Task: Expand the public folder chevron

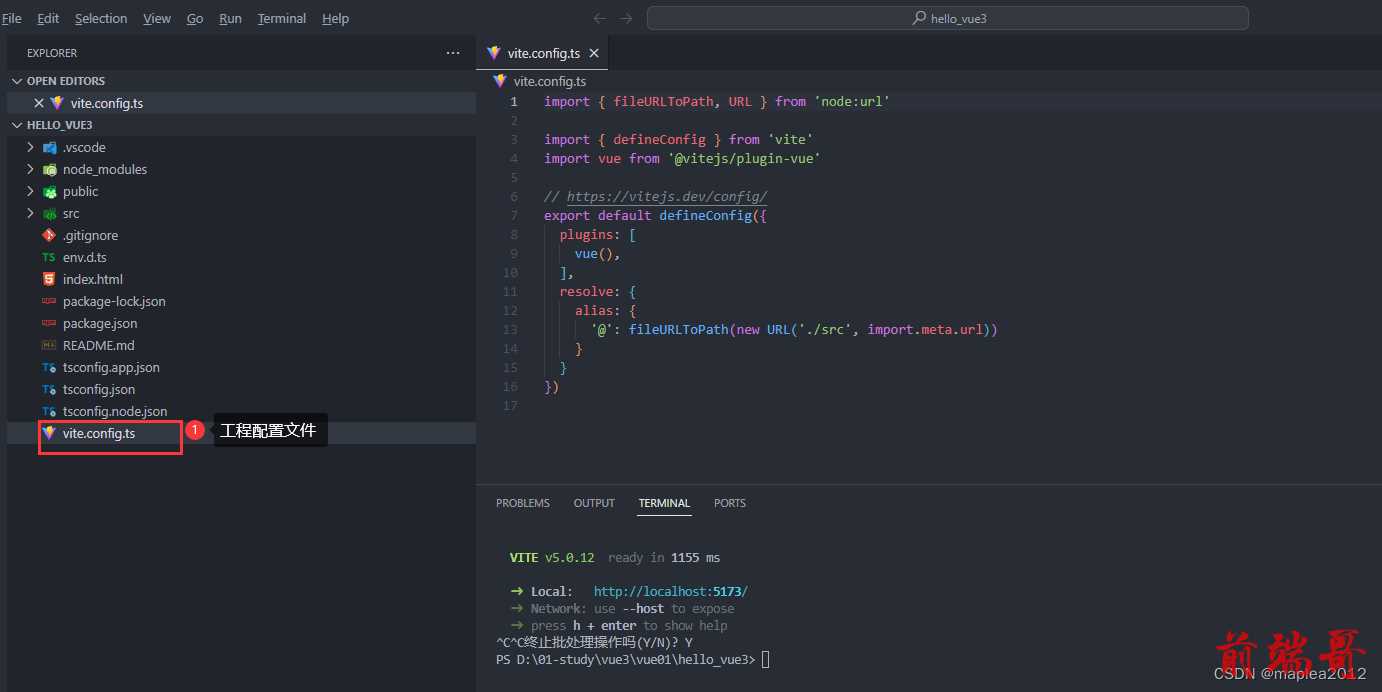Action: tap(30, 191)
